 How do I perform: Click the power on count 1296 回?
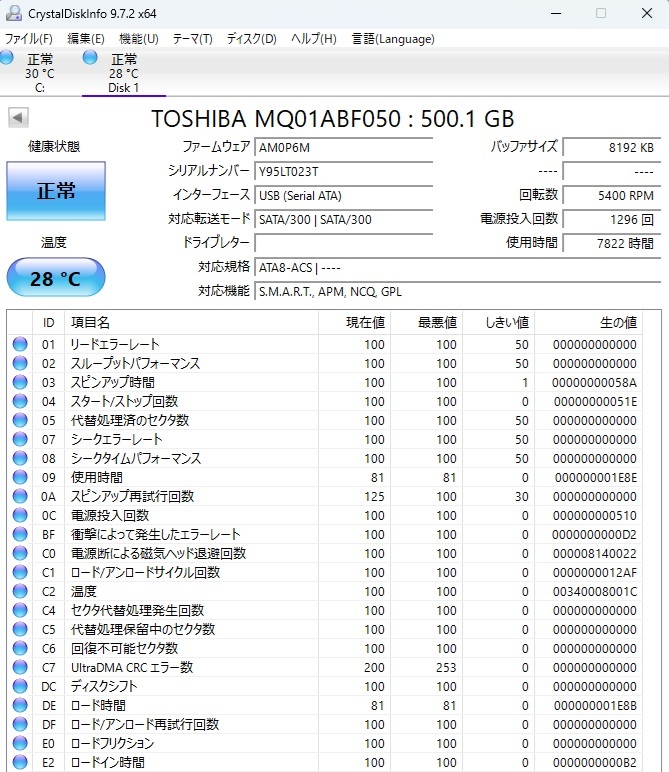pyautogui.click(x=611, y=220)
